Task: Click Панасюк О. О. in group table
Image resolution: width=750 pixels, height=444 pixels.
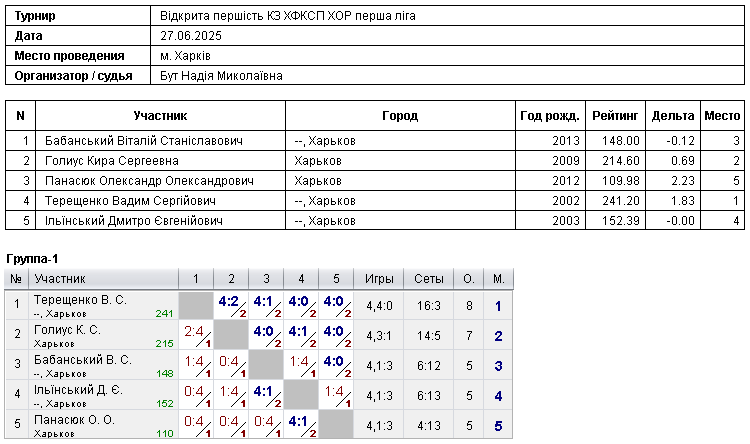Action: pos(74,420)
